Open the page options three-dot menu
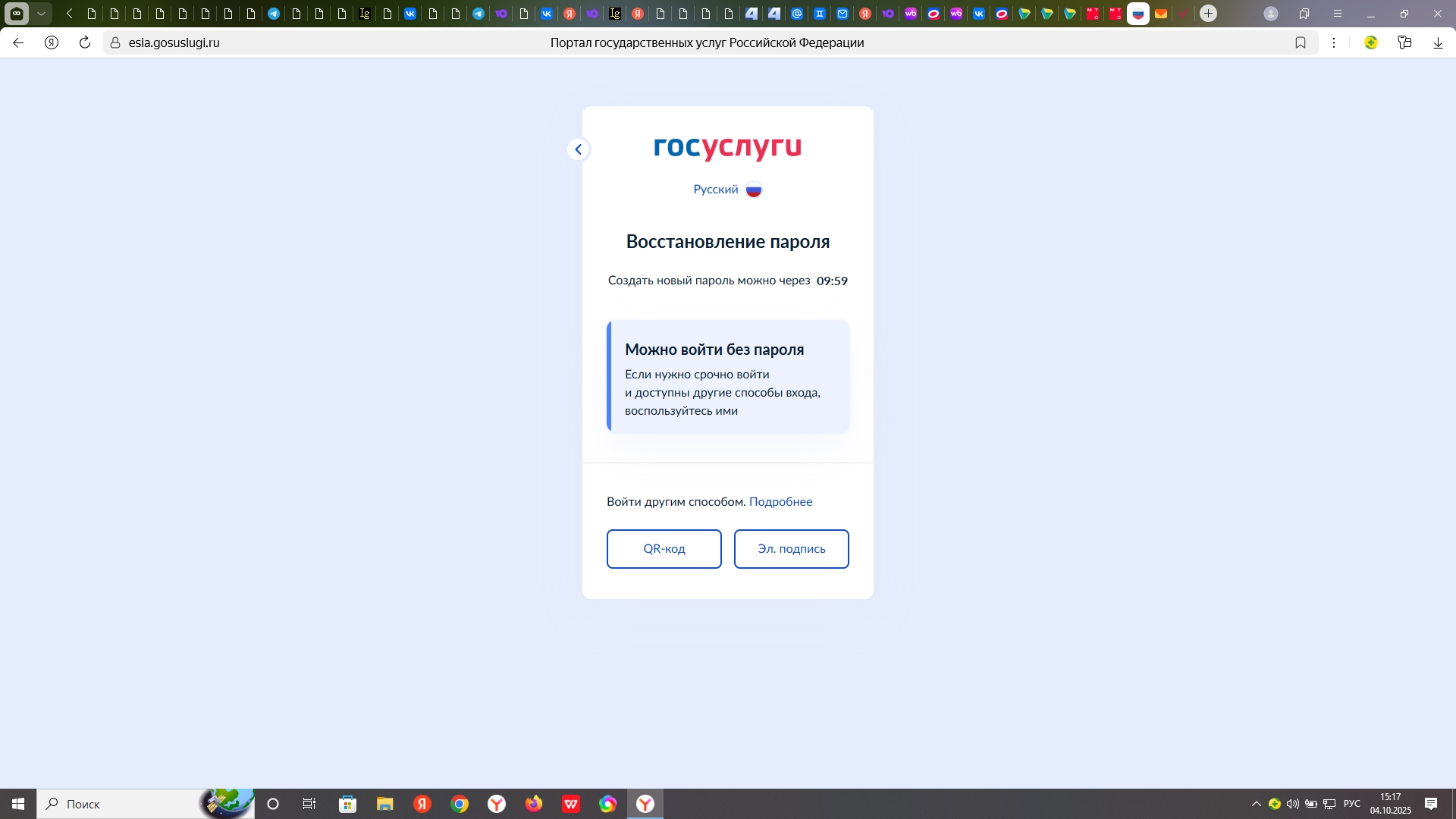Screen dimensions: 1456x819 coord(1334,43)
